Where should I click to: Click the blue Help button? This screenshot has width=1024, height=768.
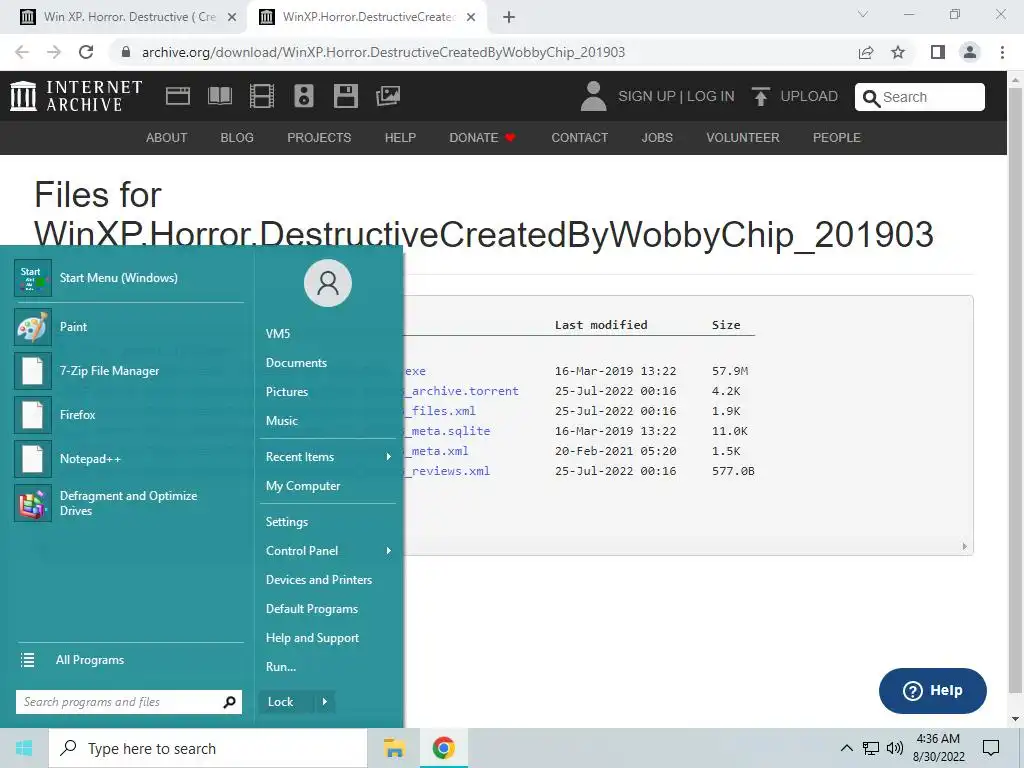[933, 691]
